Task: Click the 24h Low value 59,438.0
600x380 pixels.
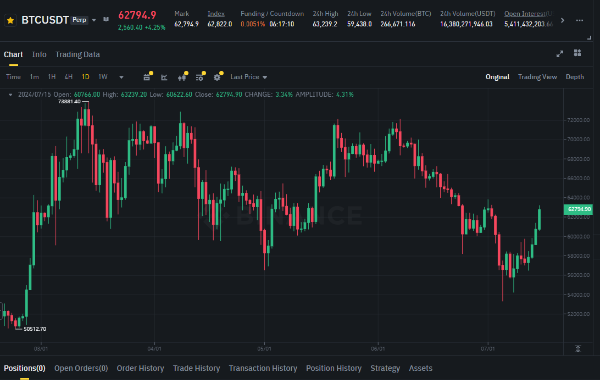Action: [x=359, y=24]
